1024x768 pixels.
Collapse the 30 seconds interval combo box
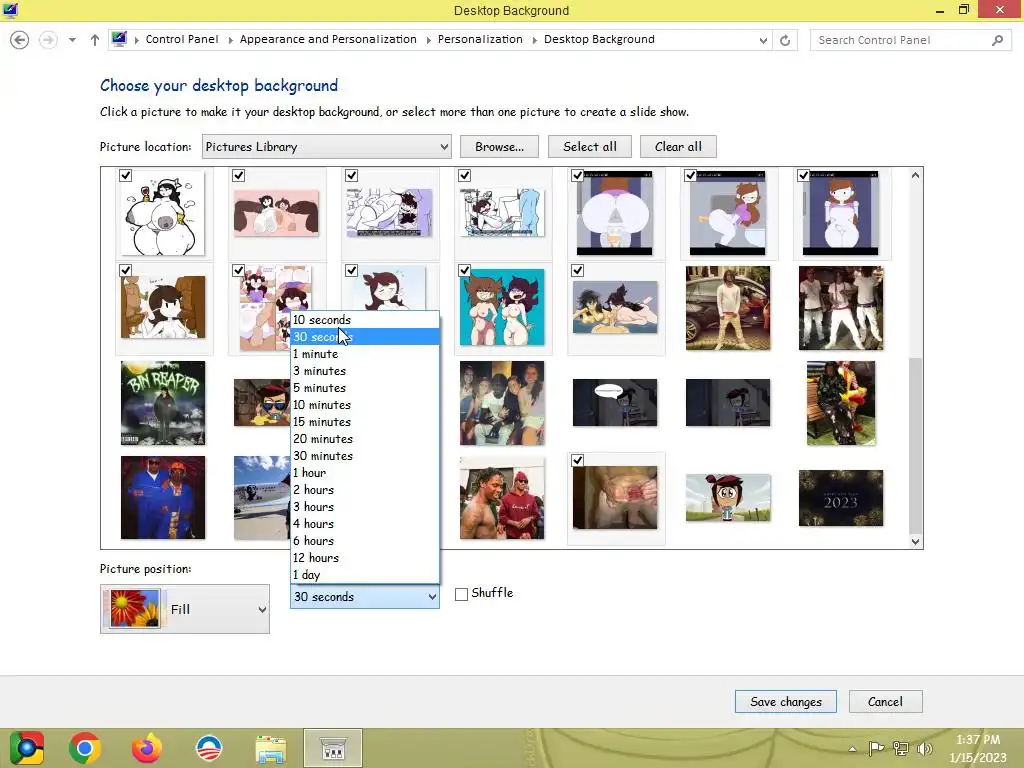(364, 596)
